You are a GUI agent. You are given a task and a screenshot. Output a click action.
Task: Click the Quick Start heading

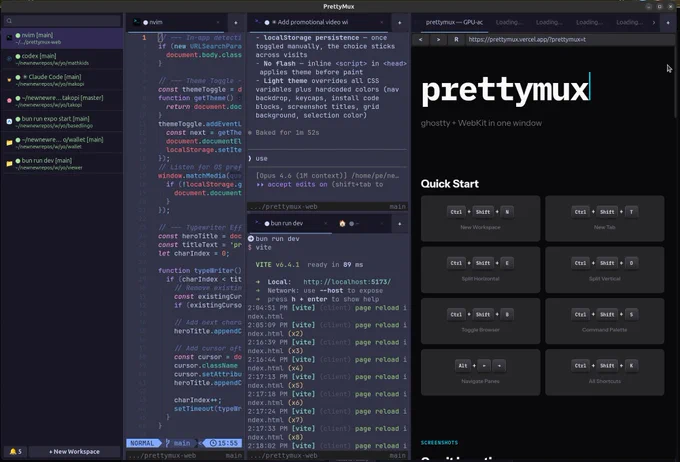point(450,184)
